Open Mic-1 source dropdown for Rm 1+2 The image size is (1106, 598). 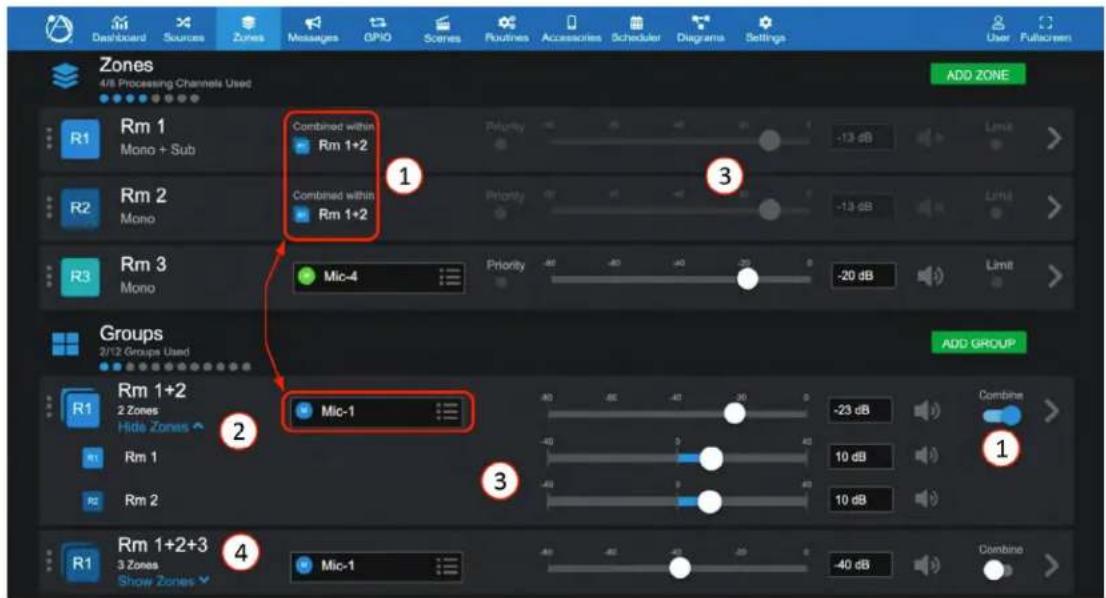tap(377, 411)
